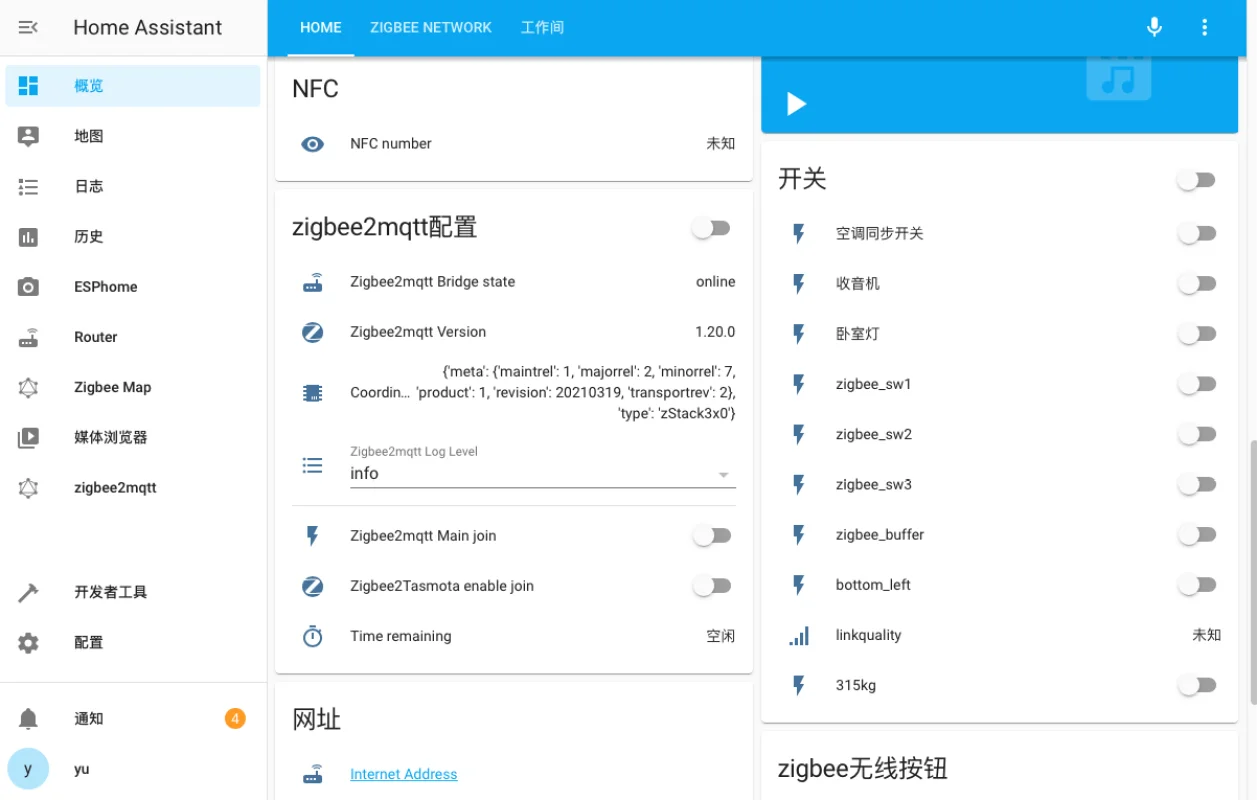Click Bridge state value online

pyautogui.click(x=716, y=282)
